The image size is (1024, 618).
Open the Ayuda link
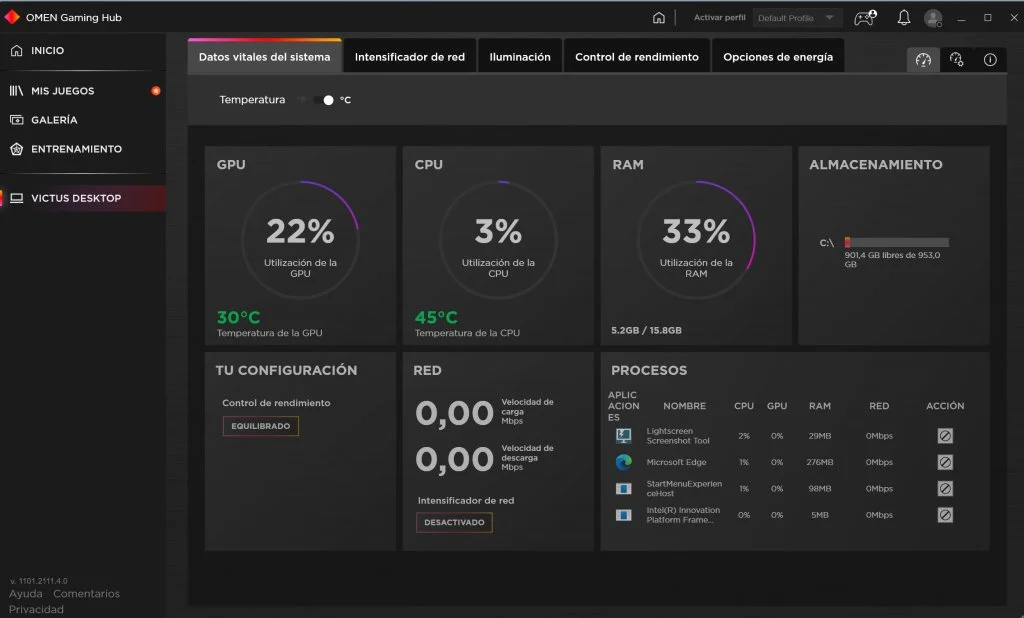(25, 594)
